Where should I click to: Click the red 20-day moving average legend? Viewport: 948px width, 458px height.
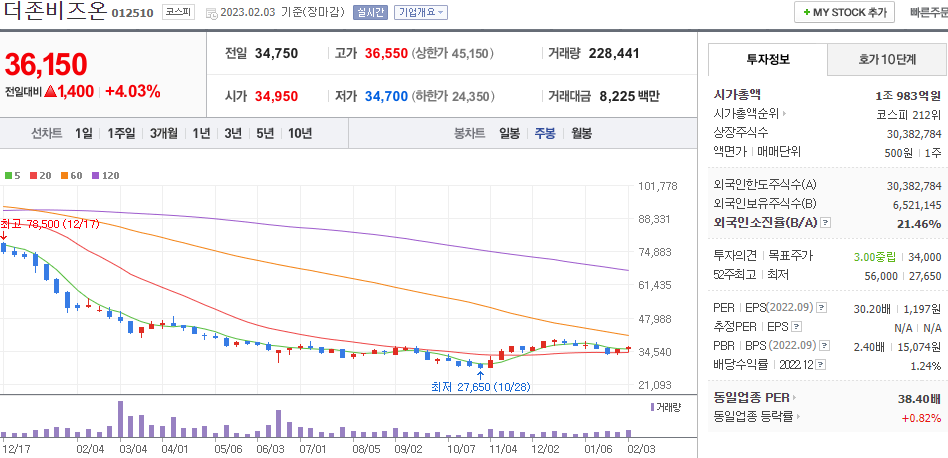coord(40,176)
